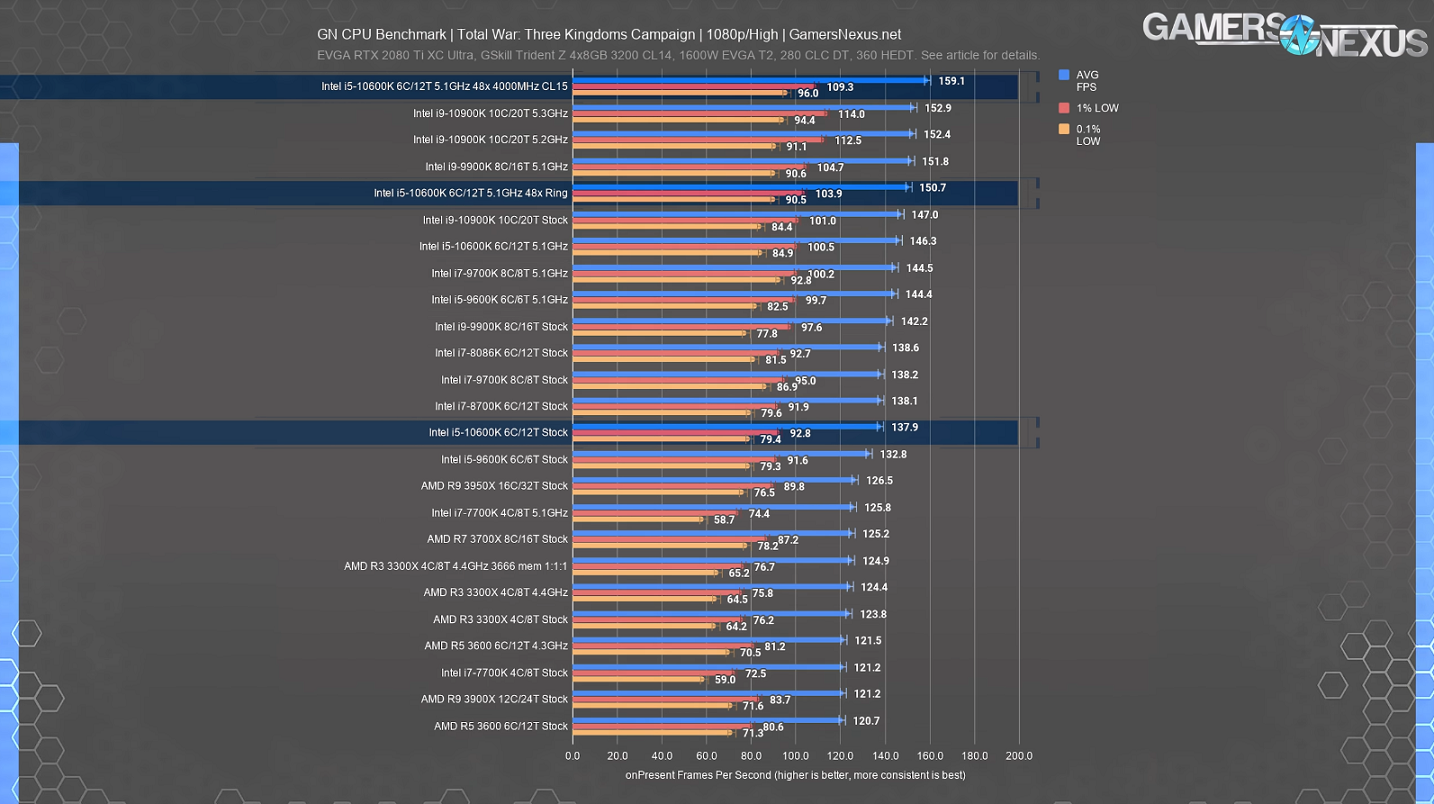Screen dimensions: 1434x804
Task: Click the Intel i5-9600K 6C/6T 5.1GHz label
Action: click(500, 300)
